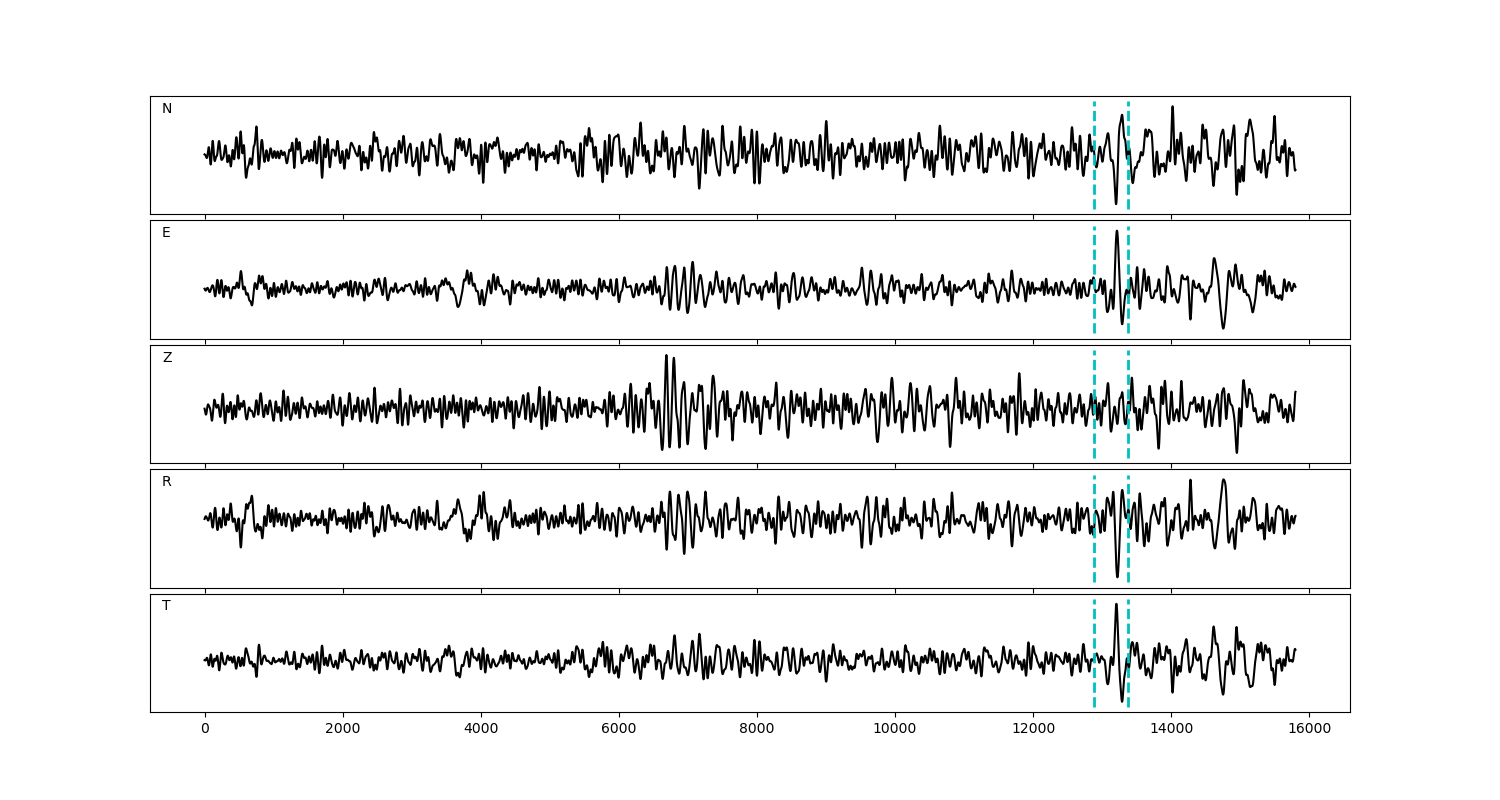Pick the 8000 x-axis tick label
This screenshot has height=800, width=1500.
tap(757, 729)
